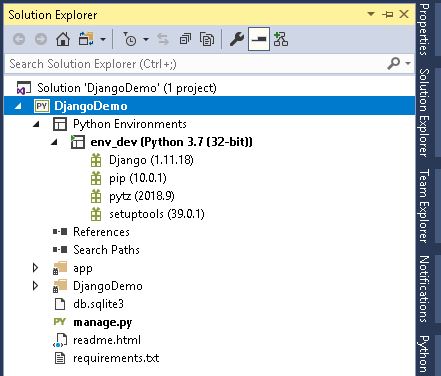This screenshot has height=376, width=441.
Task: Toggle the Preview Selected Items button
Action: pos(259,39)
